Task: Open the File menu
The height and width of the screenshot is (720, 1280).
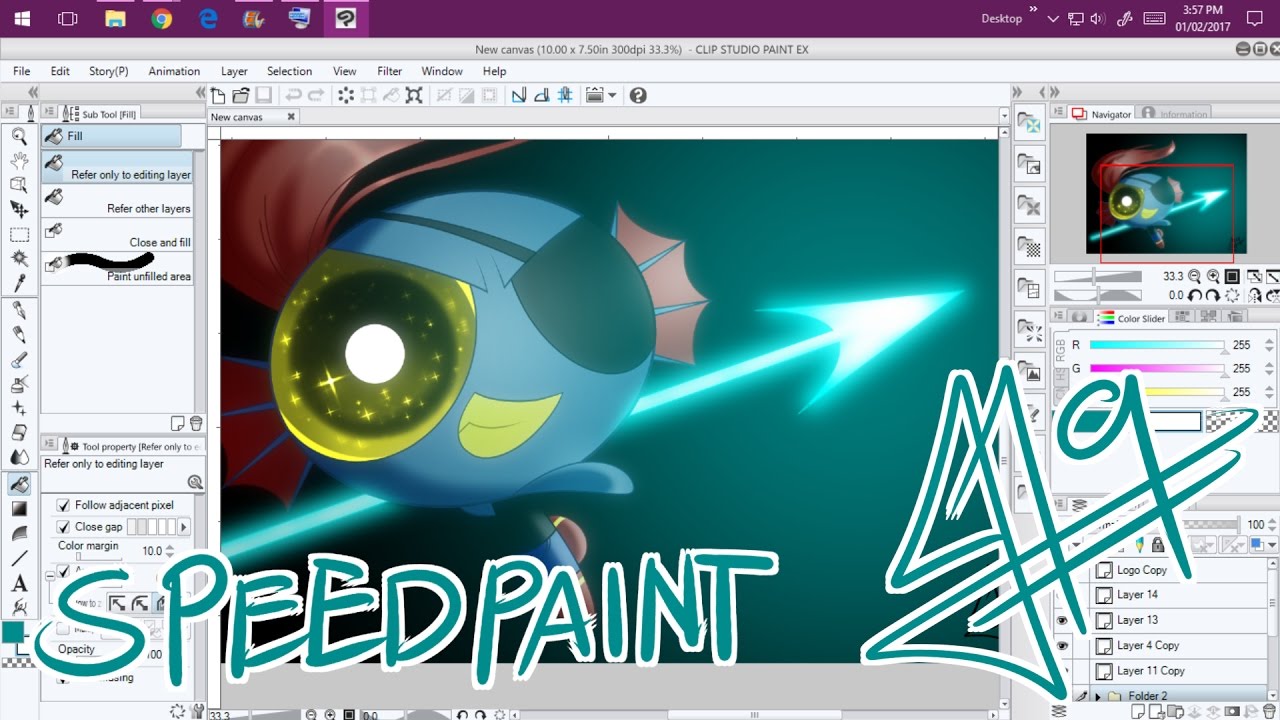Action: 21,71
